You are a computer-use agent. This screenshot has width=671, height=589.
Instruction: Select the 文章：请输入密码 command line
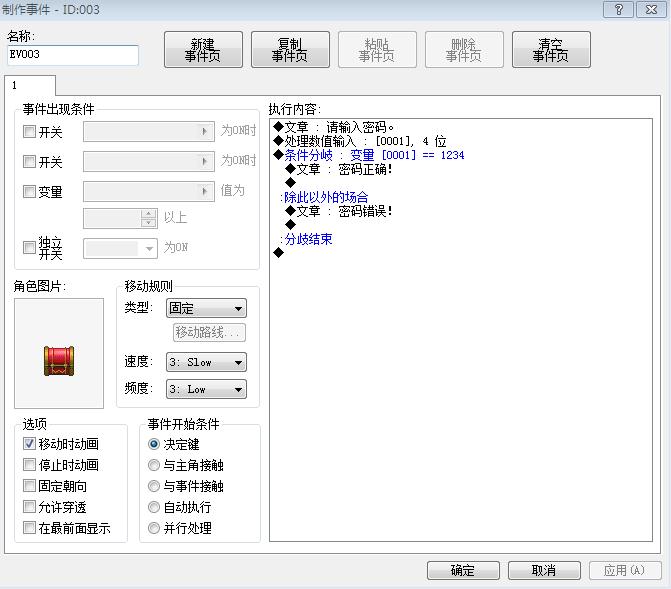334,127
